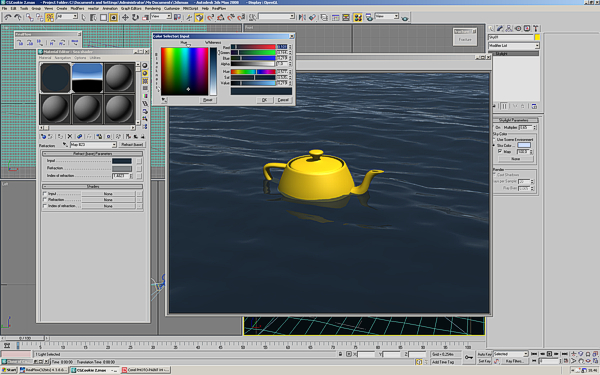Toggle the highlighted 3D Snaps icon
The height and width of the screenshot is (375, 600).
click(x=199, y=17)
